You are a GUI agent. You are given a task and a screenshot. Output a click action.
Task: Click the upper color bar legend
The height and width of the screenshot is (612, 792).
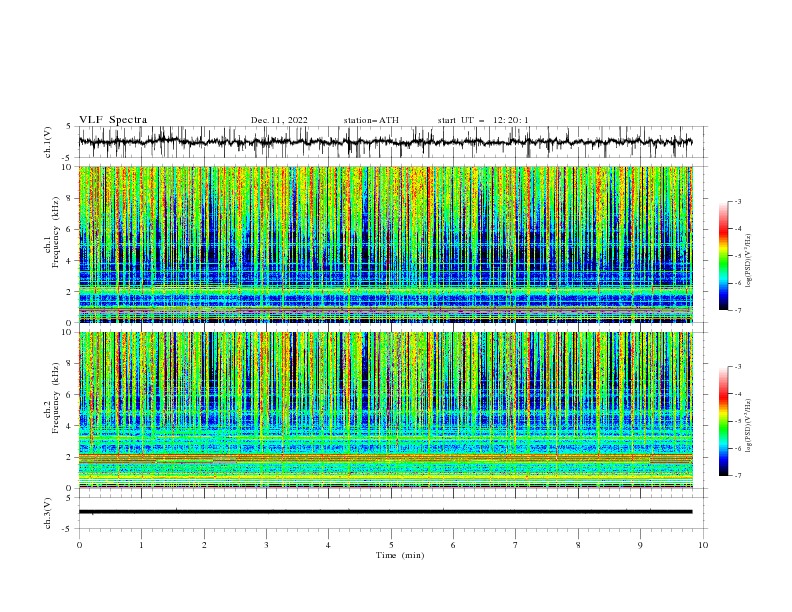[724, 256]
